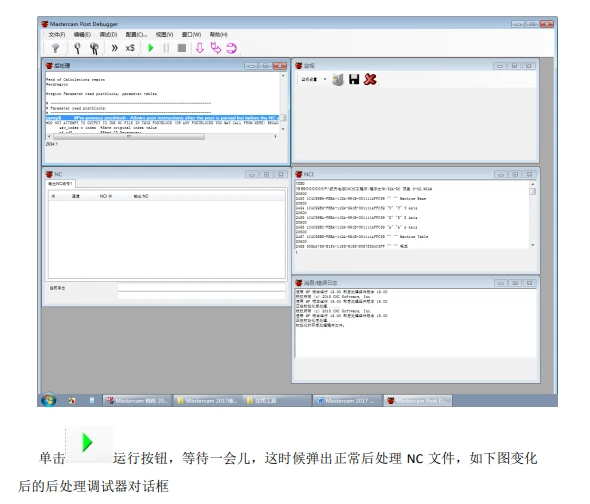Click the NCI window title icon
590x504 pixels.
(x=299, y=174)
